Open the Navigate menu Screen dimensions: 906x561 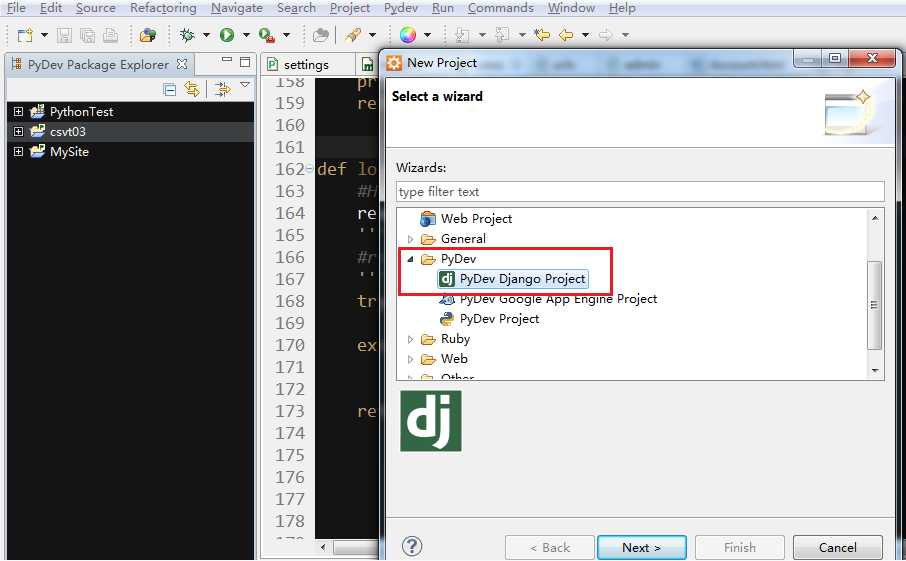pos(237,8)
